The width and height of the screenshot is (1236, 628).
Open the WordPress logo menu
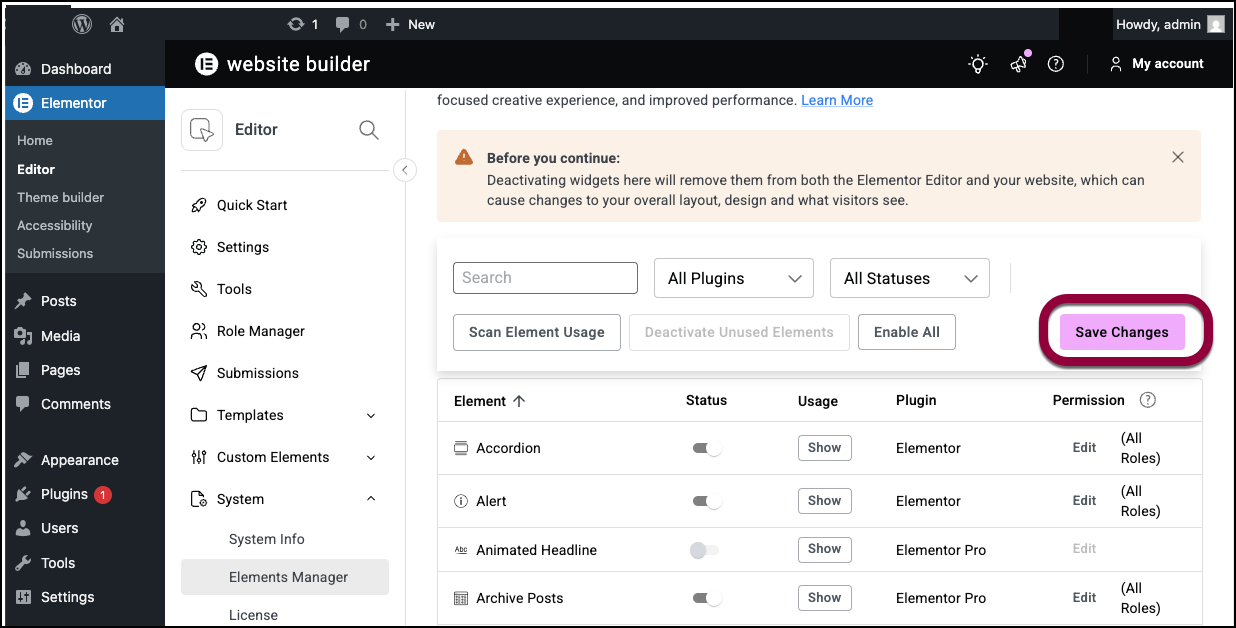(82, 24)
